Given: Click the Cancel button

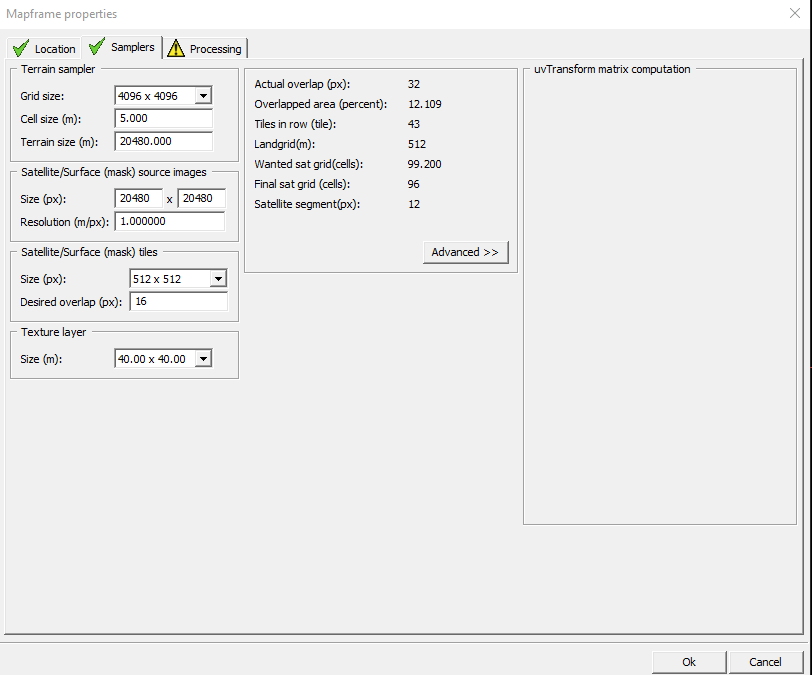Looking at the screenshot, I should tap(765, 662).
